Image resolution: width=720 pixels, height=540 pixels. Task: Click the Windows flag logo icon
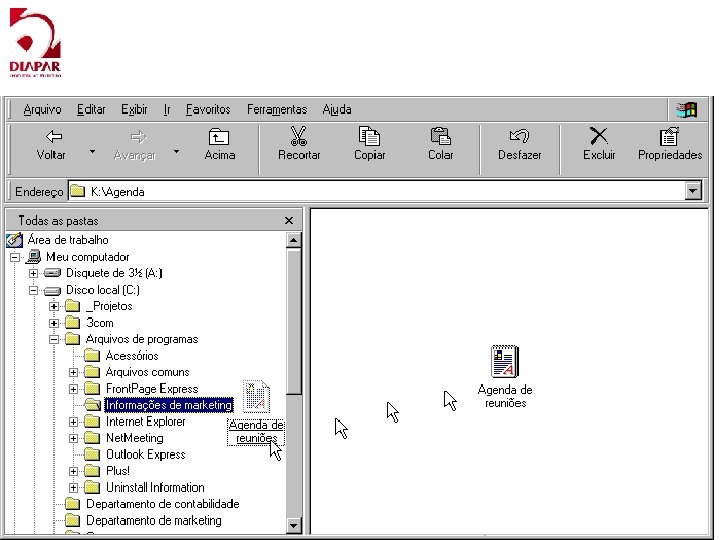pos(686,110)
